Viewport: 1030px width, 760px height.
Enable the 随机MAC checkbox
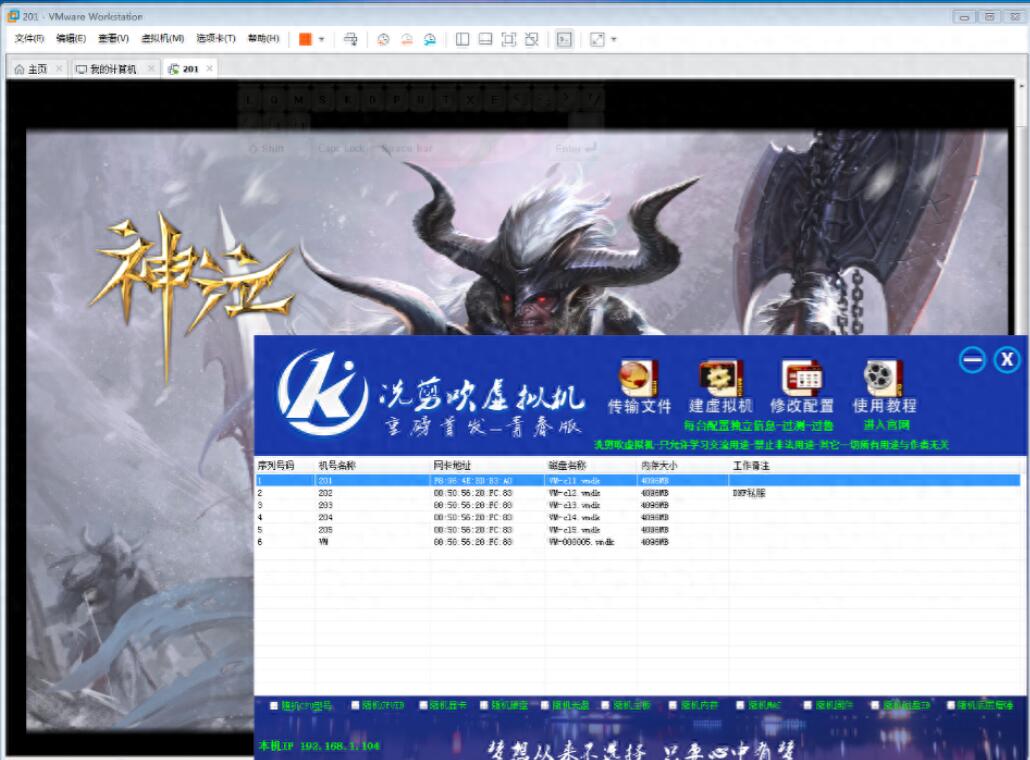coord(740,705)
